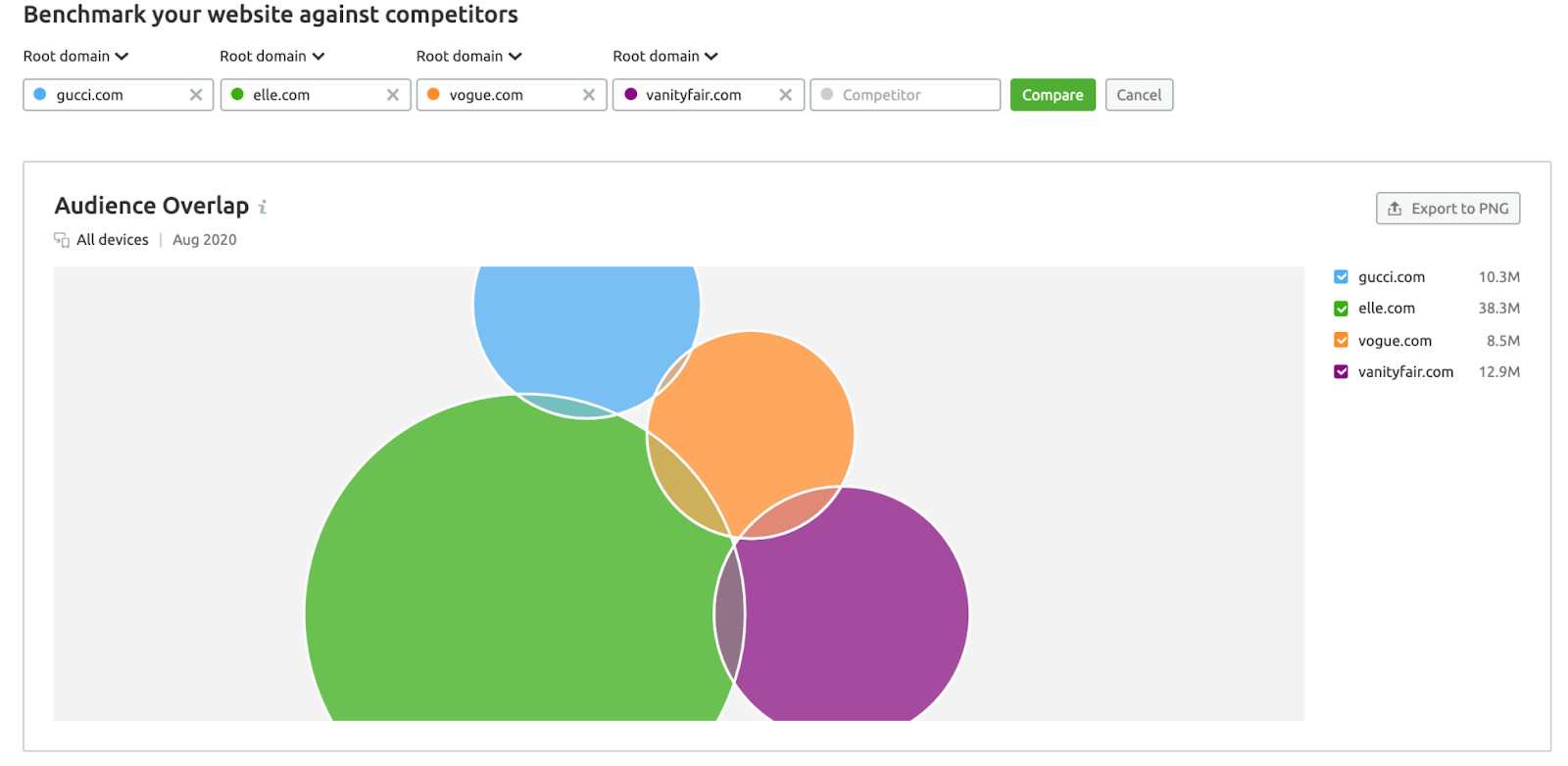Toggle the vanityfair.com legend checkbox
The width and height of the screenshot is (1568, 766).
(x=1342, y=371)
